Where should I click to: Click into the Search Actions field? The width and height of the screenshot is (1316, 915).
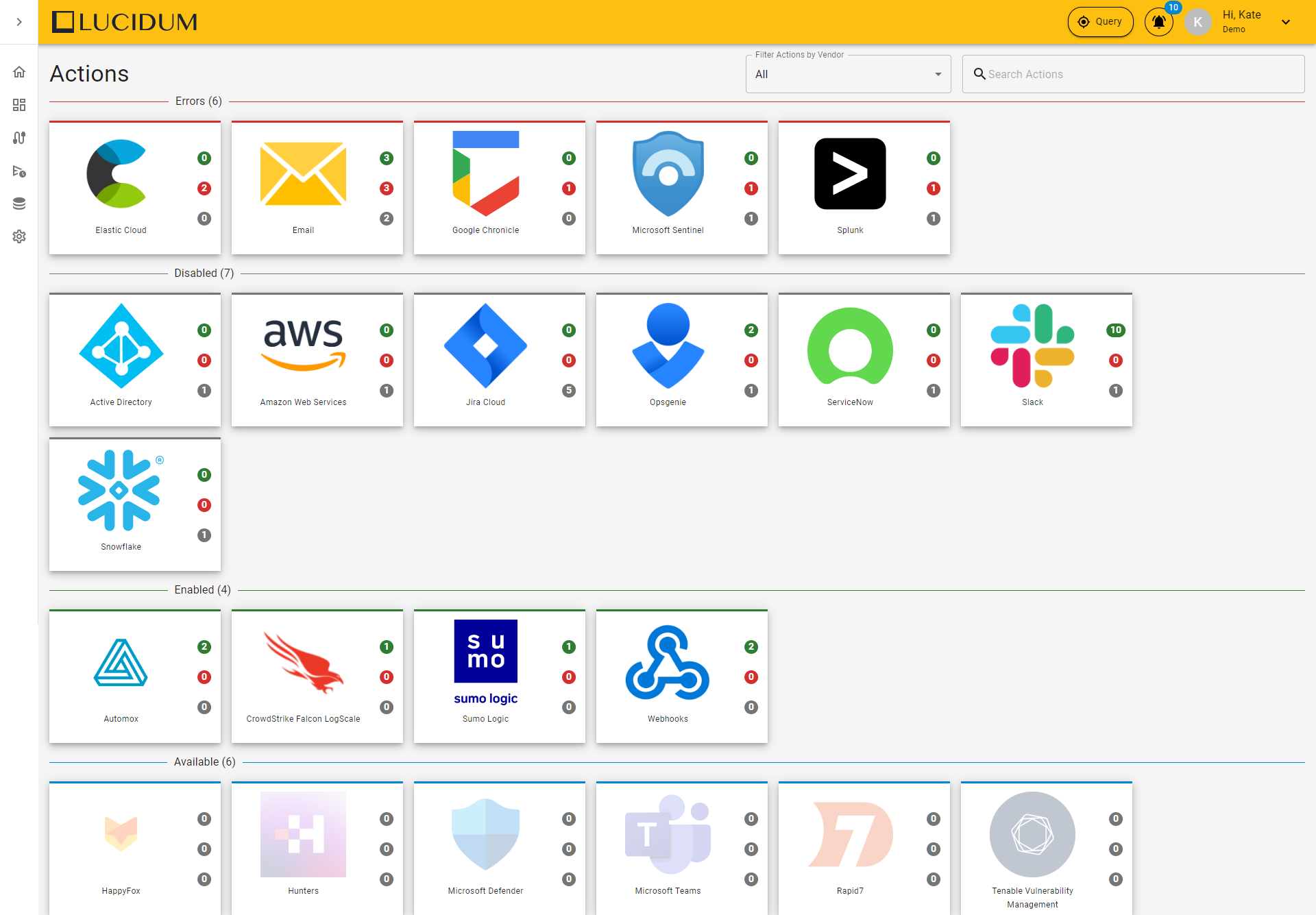point(1133,74)
